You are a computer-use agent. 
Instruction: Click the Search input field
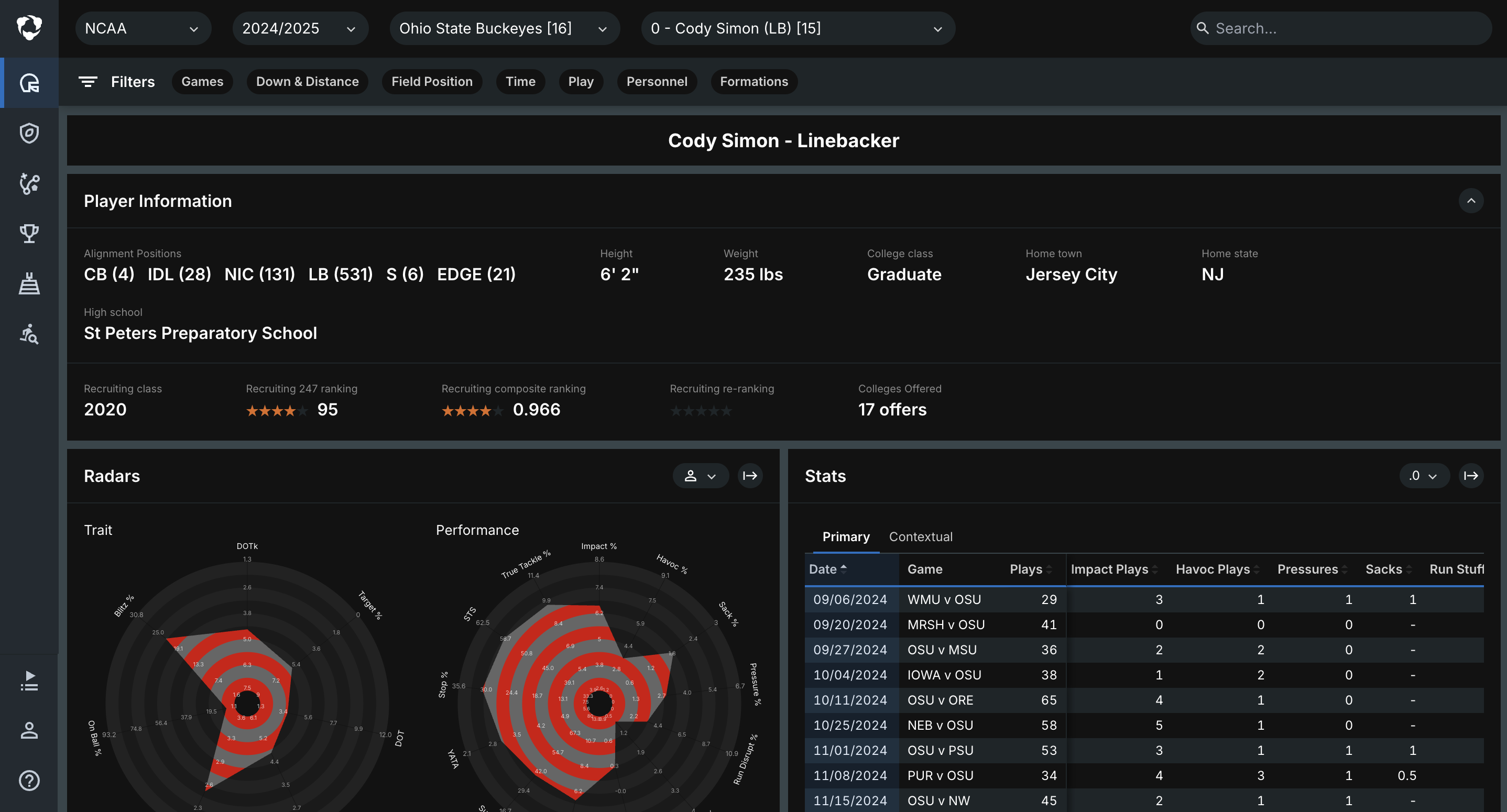[x=1341, y=28]
